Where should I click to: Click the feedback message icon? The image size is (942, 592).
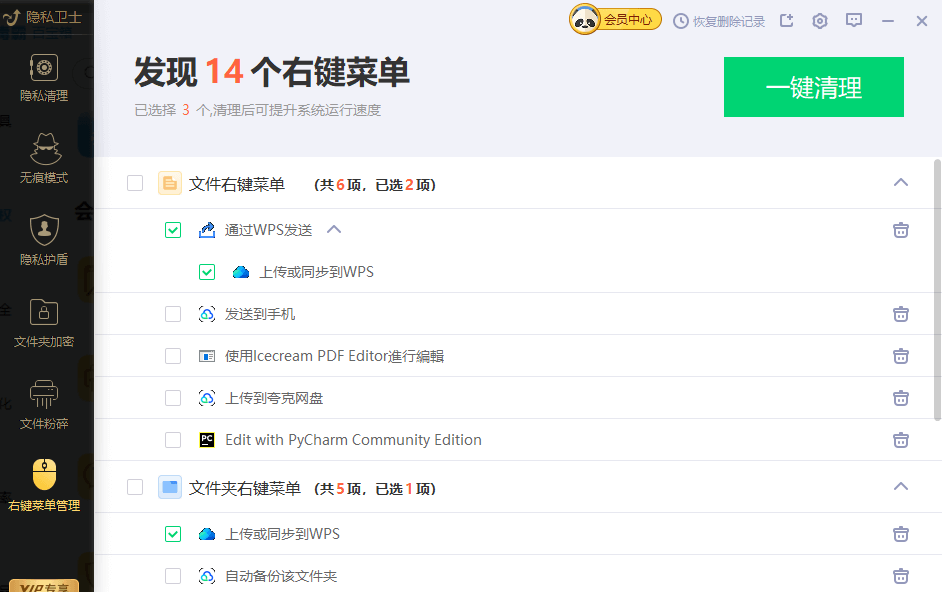coord(854,20)
